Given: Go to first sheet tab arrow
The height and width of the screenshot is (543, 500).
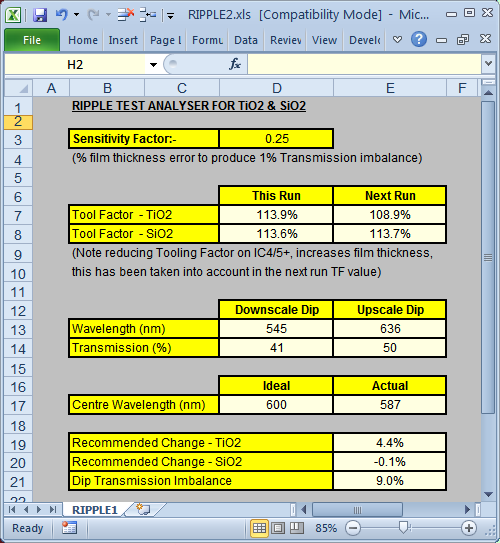Looking at the screenshot, I should click(12, 509).
